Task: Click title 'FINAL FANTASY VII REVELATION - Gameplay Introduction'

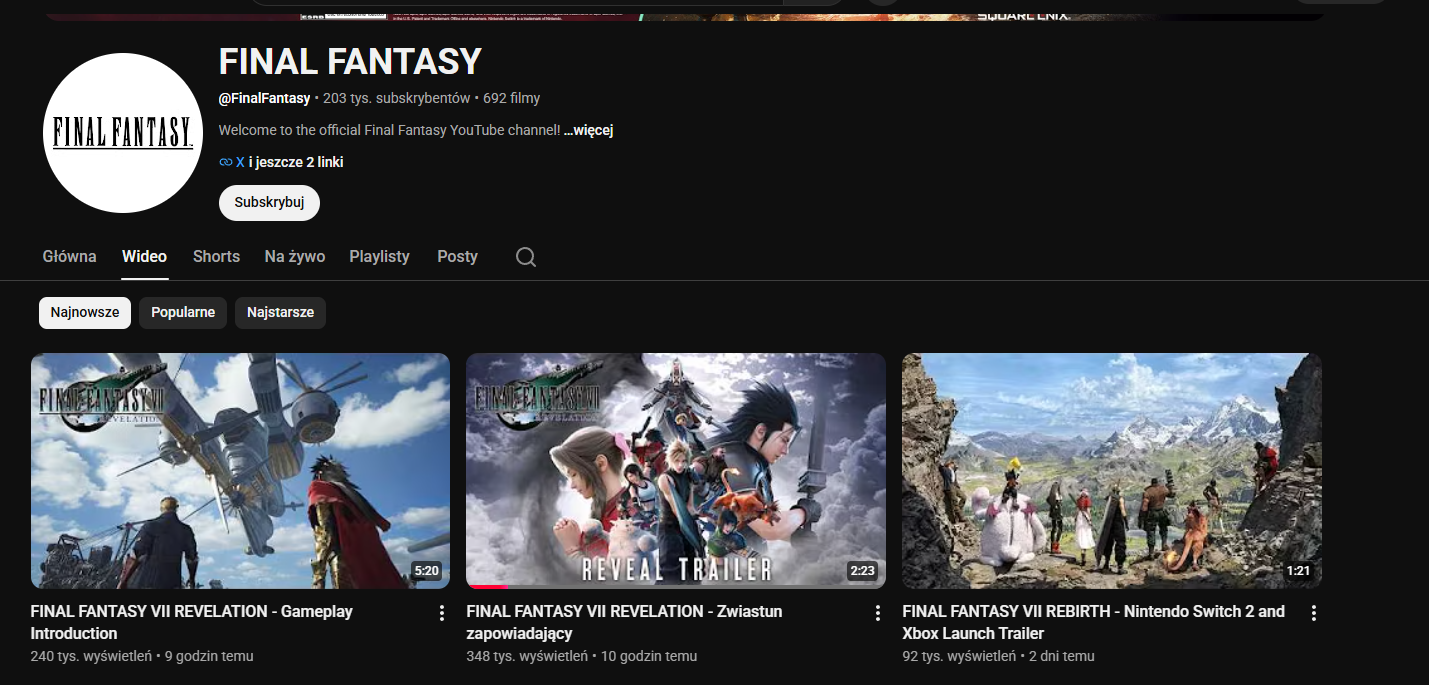Action: pyautogui.click(x=192, y=622)
